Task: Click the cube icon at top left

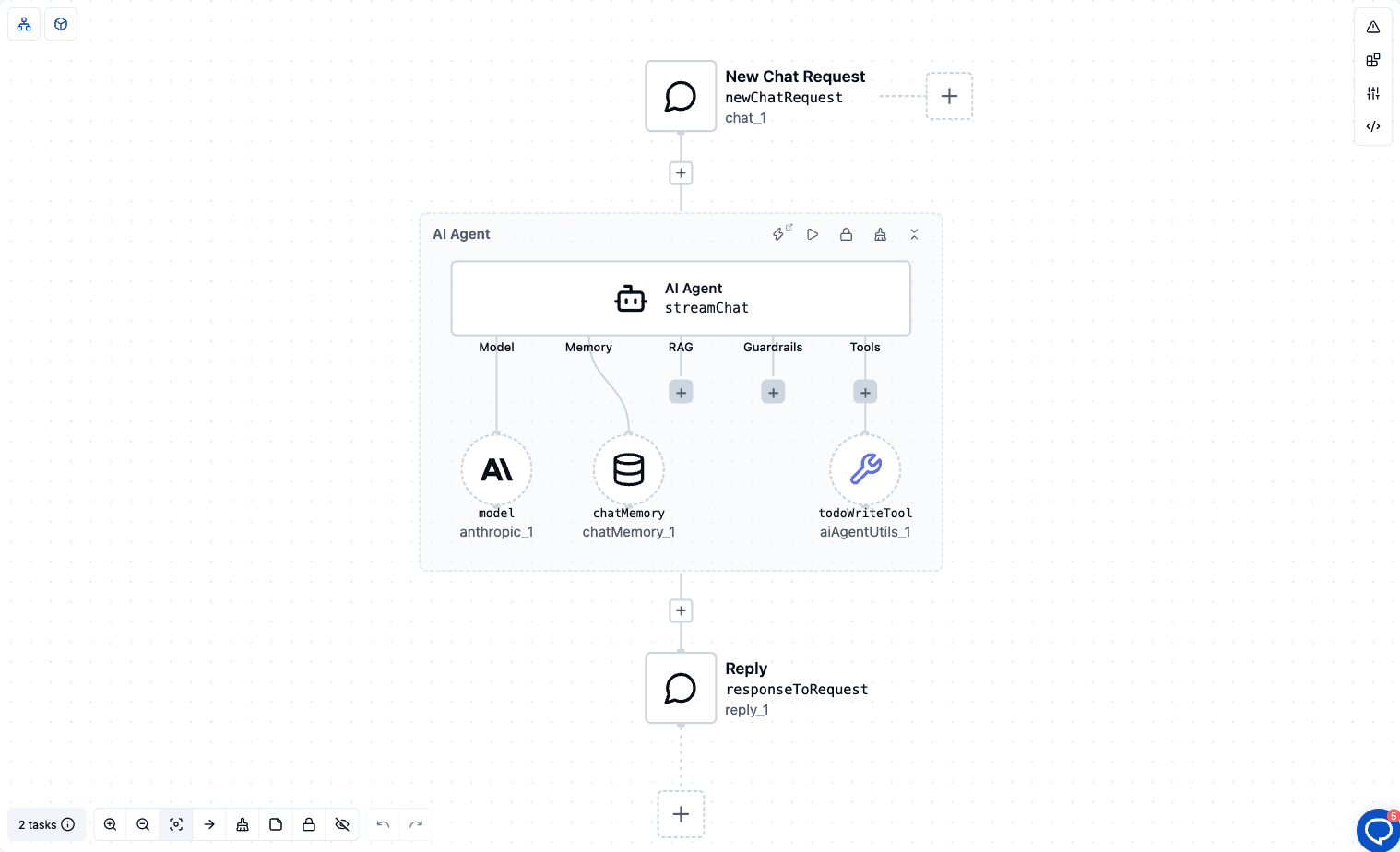Action: tap(61, 24)
